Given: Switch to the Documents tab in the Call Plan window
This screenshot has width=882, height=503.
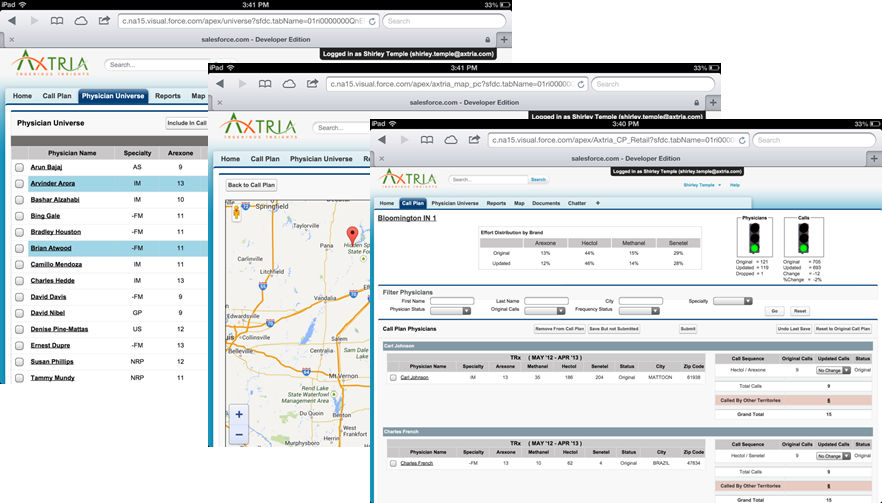Looking at the screenshot, I should [x=546, y=203].
